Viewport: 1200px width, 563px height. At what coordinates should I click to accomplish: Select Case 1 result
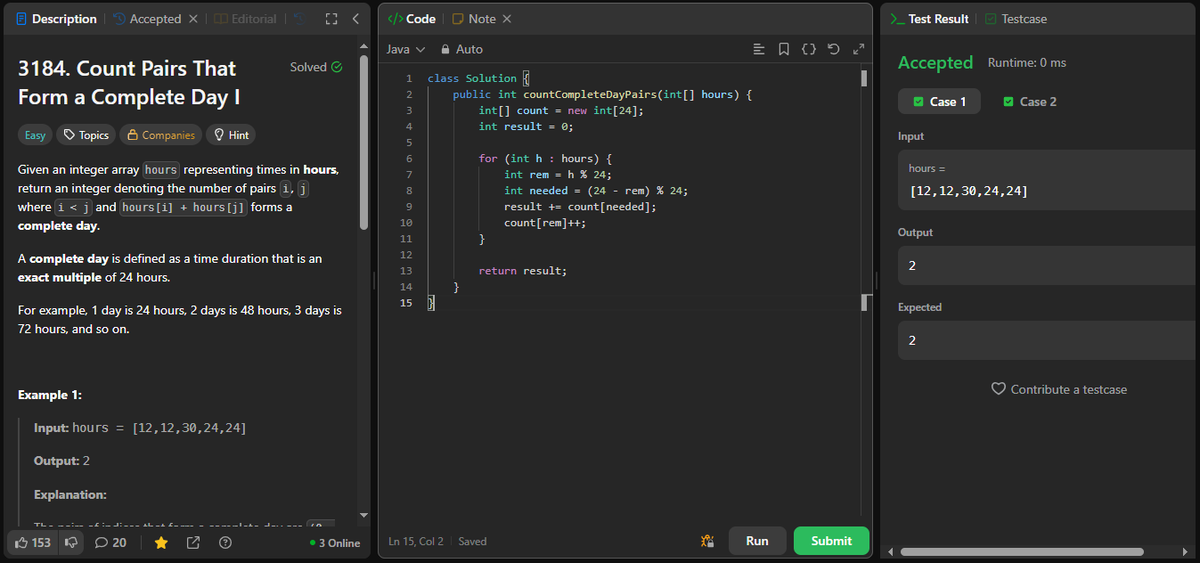pos(939,101)
